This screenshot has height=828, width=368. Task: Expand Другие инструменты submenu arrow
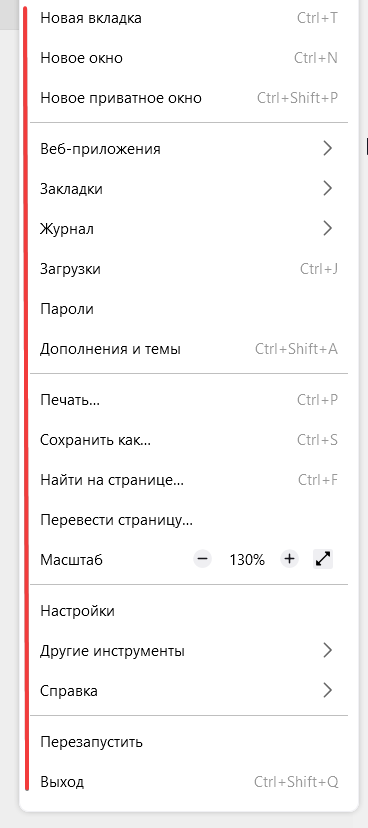[x=327, y=651]
